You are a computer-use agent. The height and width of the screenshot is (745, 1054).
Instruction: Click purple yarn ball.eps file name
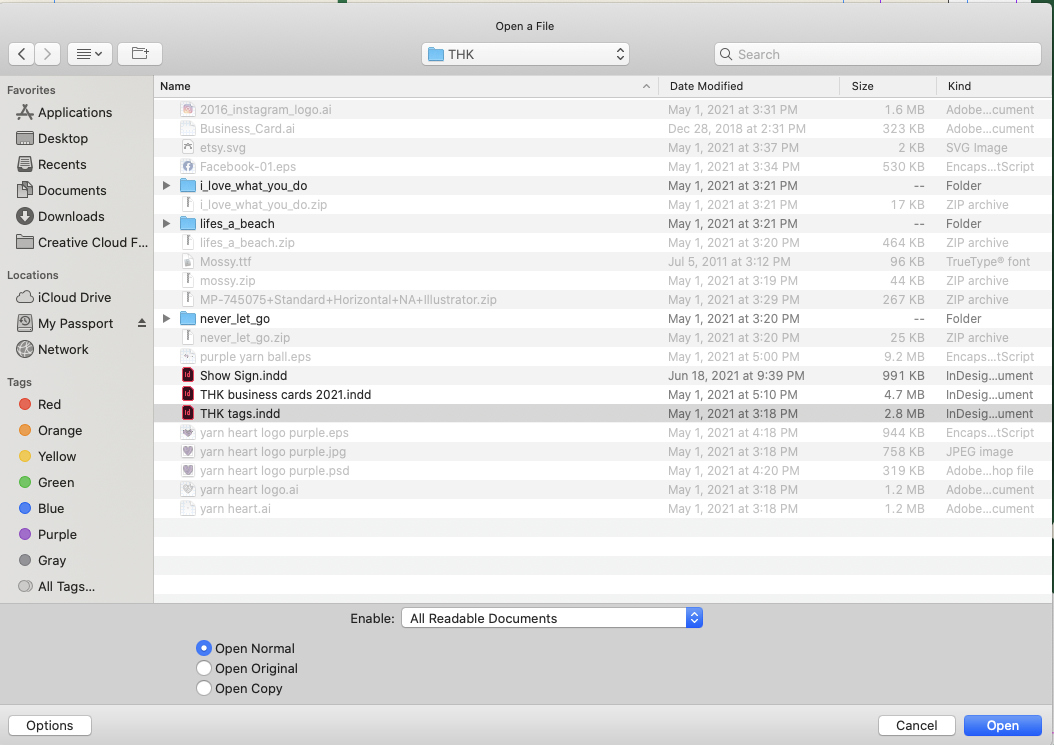255,357
